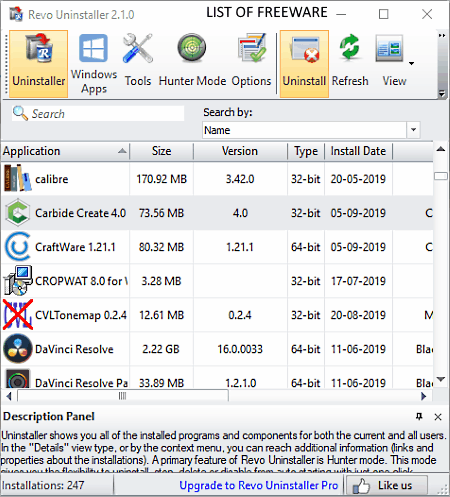Select the CVLTonemap 0.2.4 icon
This screenshot has height=497, width=450.
point(18,314)
